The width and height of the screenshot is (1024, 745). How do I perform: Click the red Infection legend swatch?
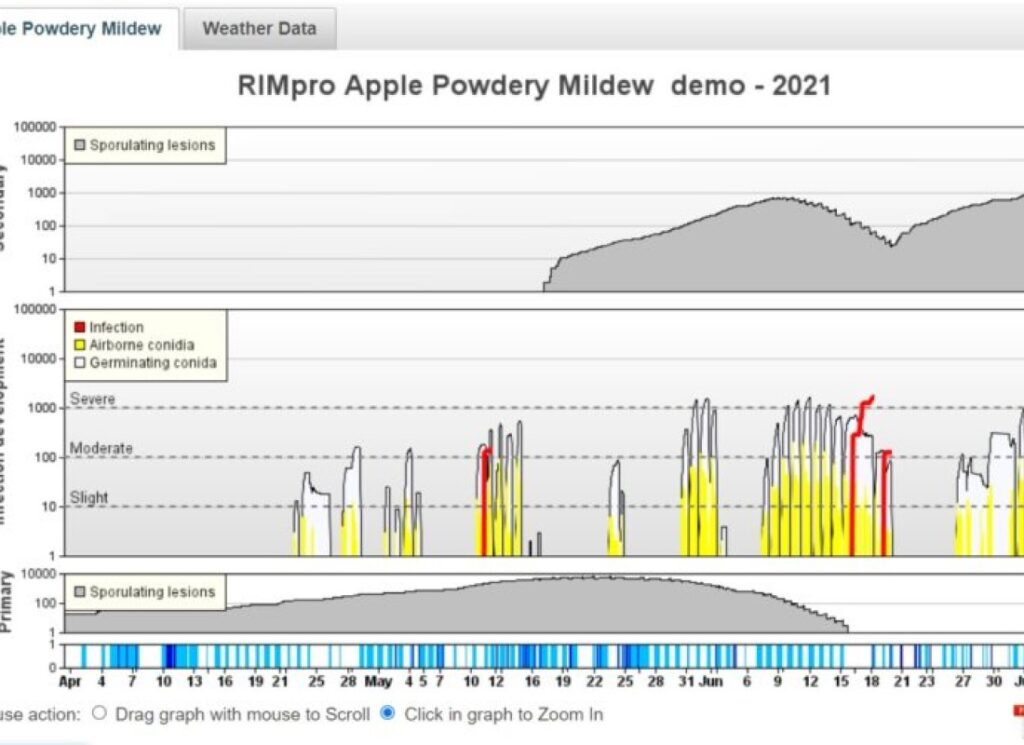pyautogui.click(x=80, y=327)
